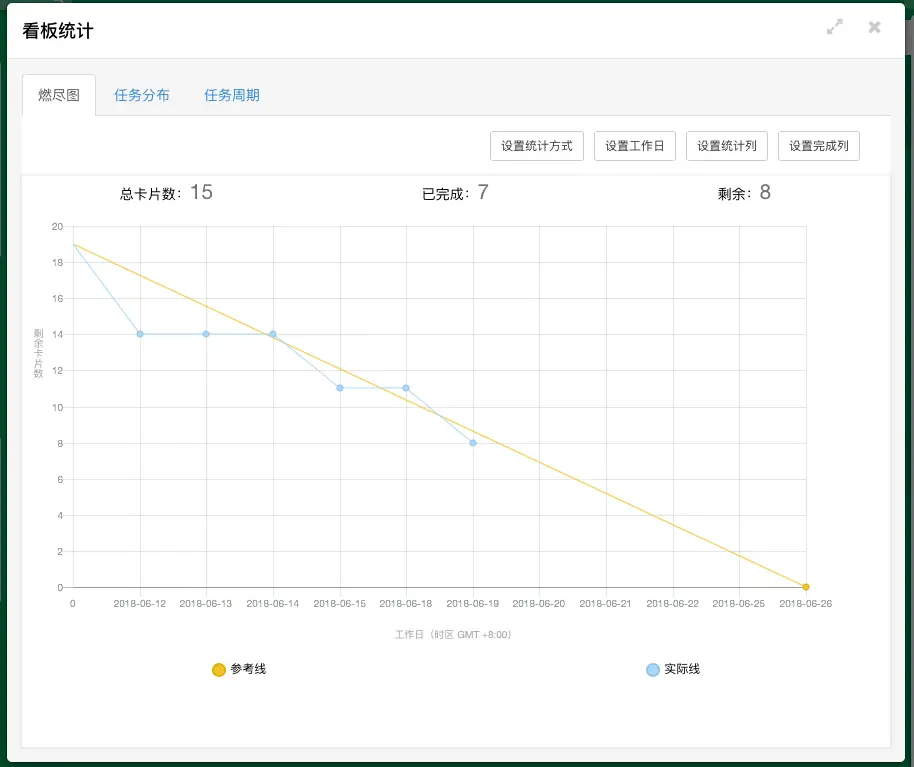Click the 总卡片数 value 15
This screenshot has height=767, width=914.
[x=201, y=192]
